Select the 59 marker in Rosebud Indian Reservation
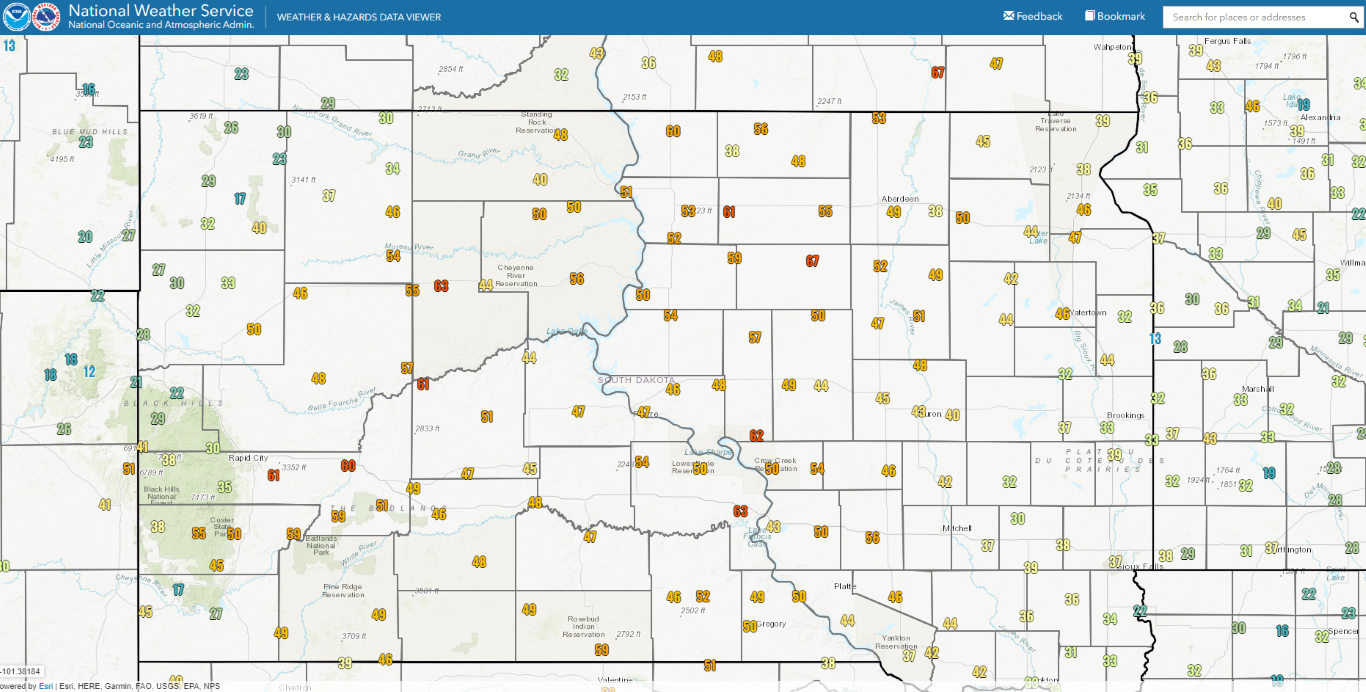This screenshot has width=1366, height=692. (x=602, y=650)
